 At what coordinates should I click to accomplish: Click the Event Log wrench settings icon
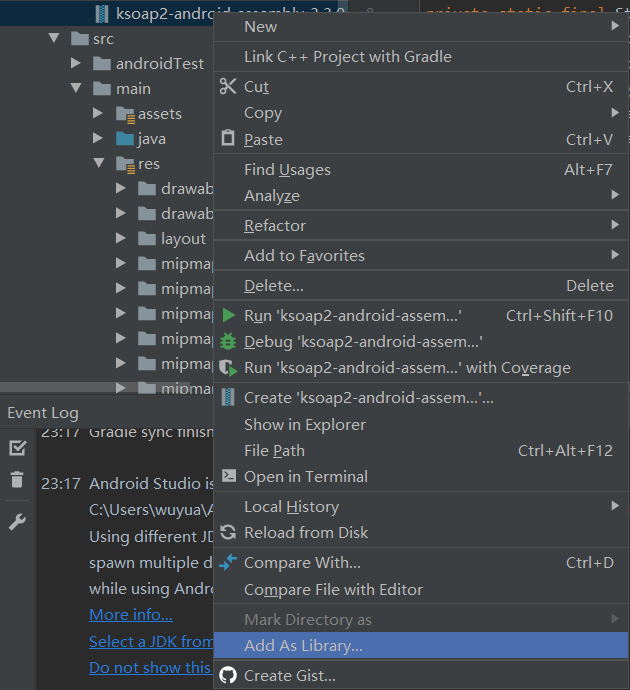[x=17, y=522]
